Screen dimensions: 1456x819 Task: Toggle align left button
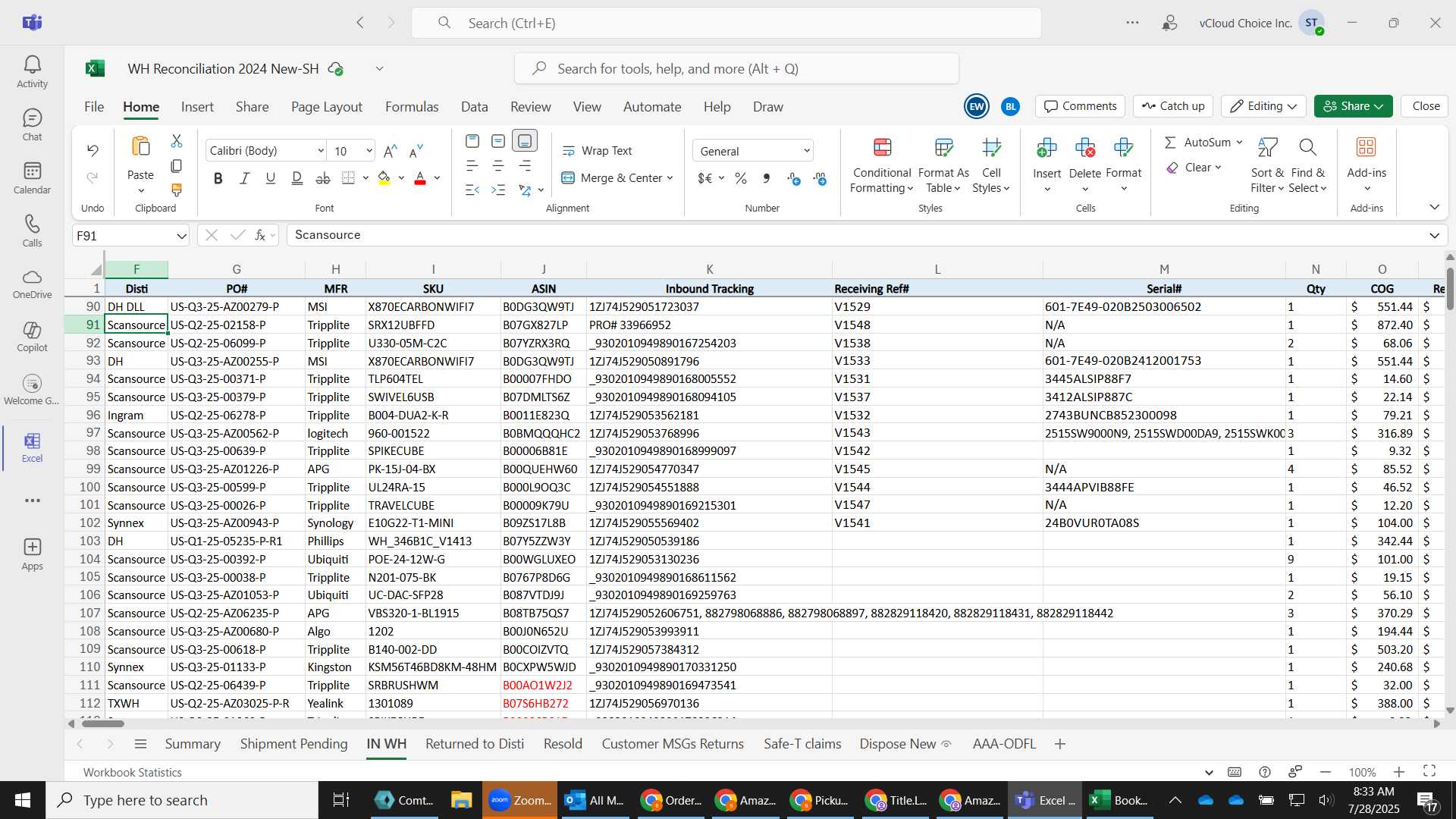click(472, 165)
